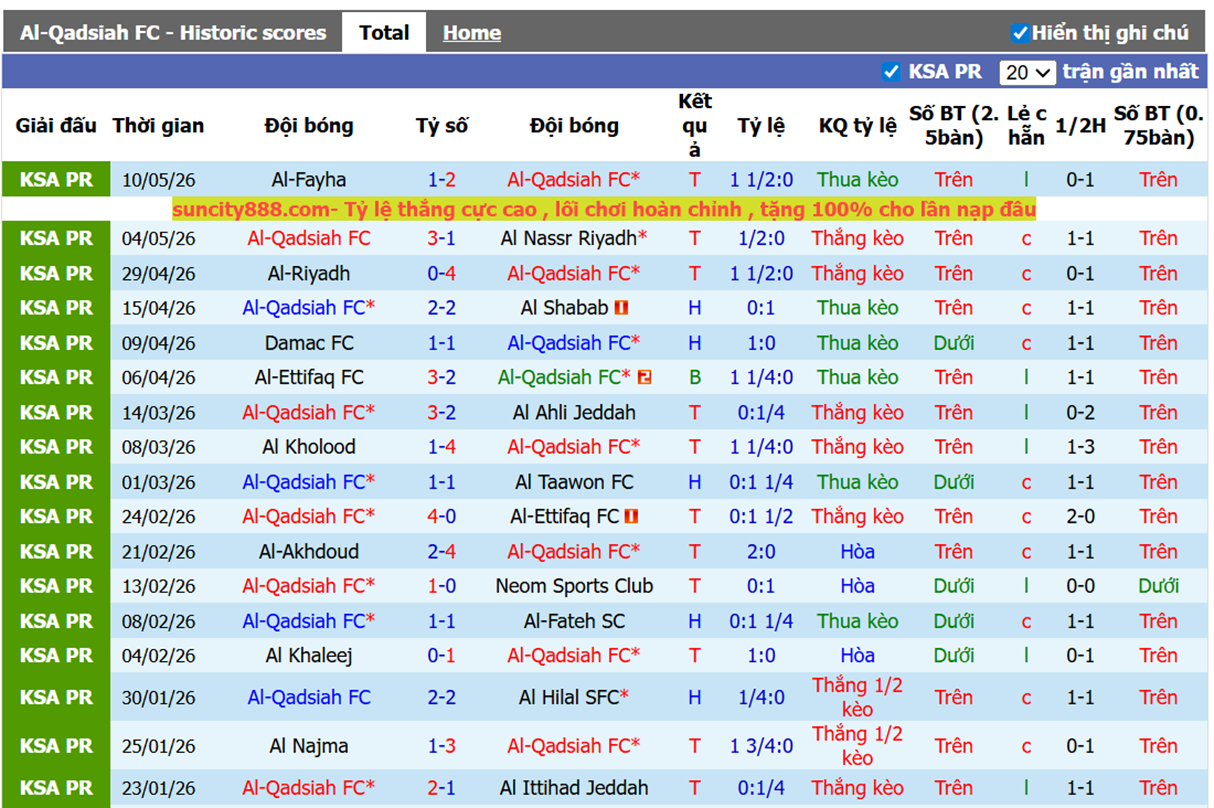Open Al-Fayha team link in 10/05/26 row
Viewport: 1214px width, 808px height.
pos(309,180)
